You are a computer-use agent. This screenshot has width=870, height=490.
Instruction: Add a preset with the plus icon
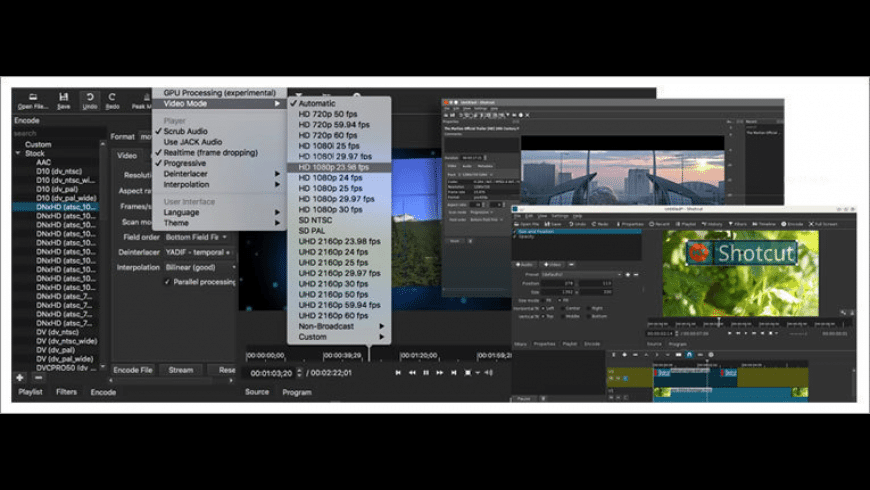[x=20, y=377]
